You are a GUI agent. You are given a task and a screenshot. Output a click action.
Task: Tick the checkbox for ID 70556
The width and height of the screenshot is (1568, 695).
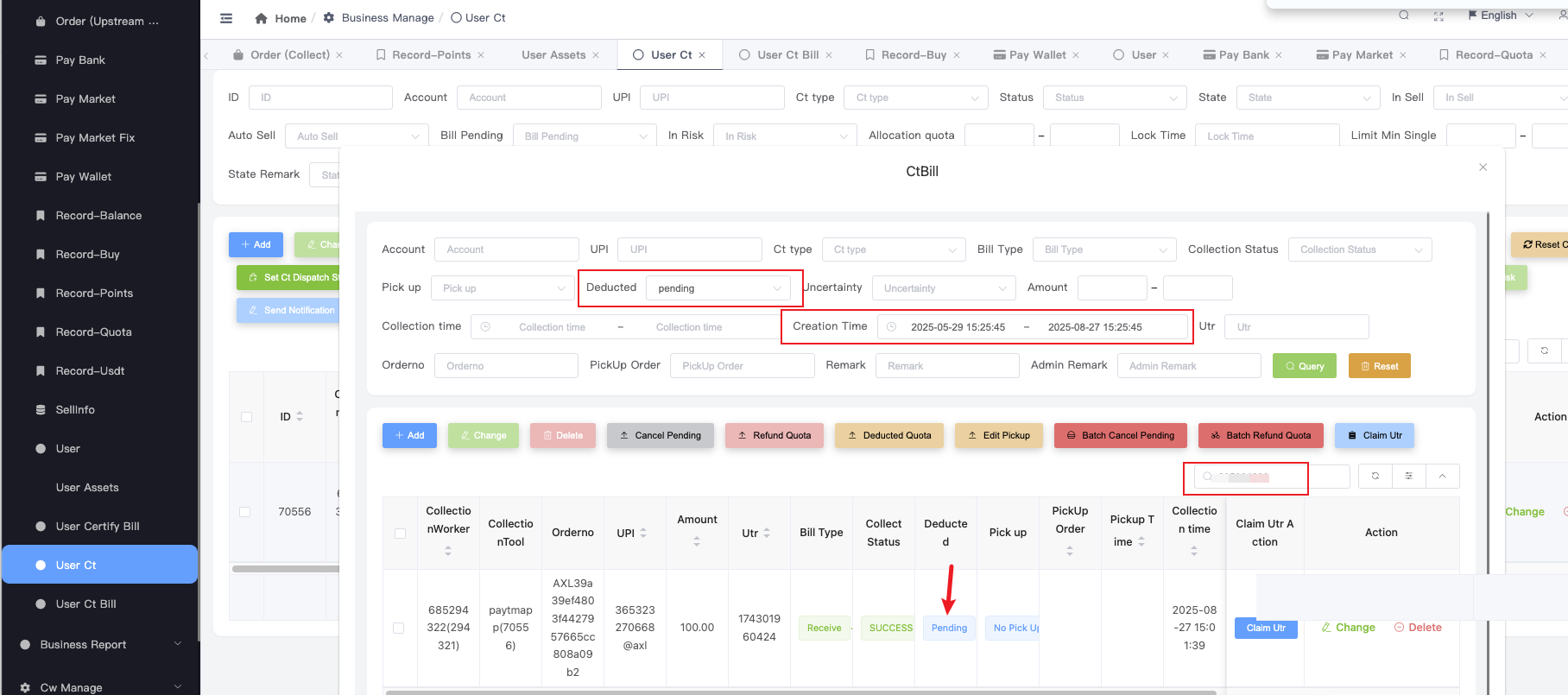[245, 512]
